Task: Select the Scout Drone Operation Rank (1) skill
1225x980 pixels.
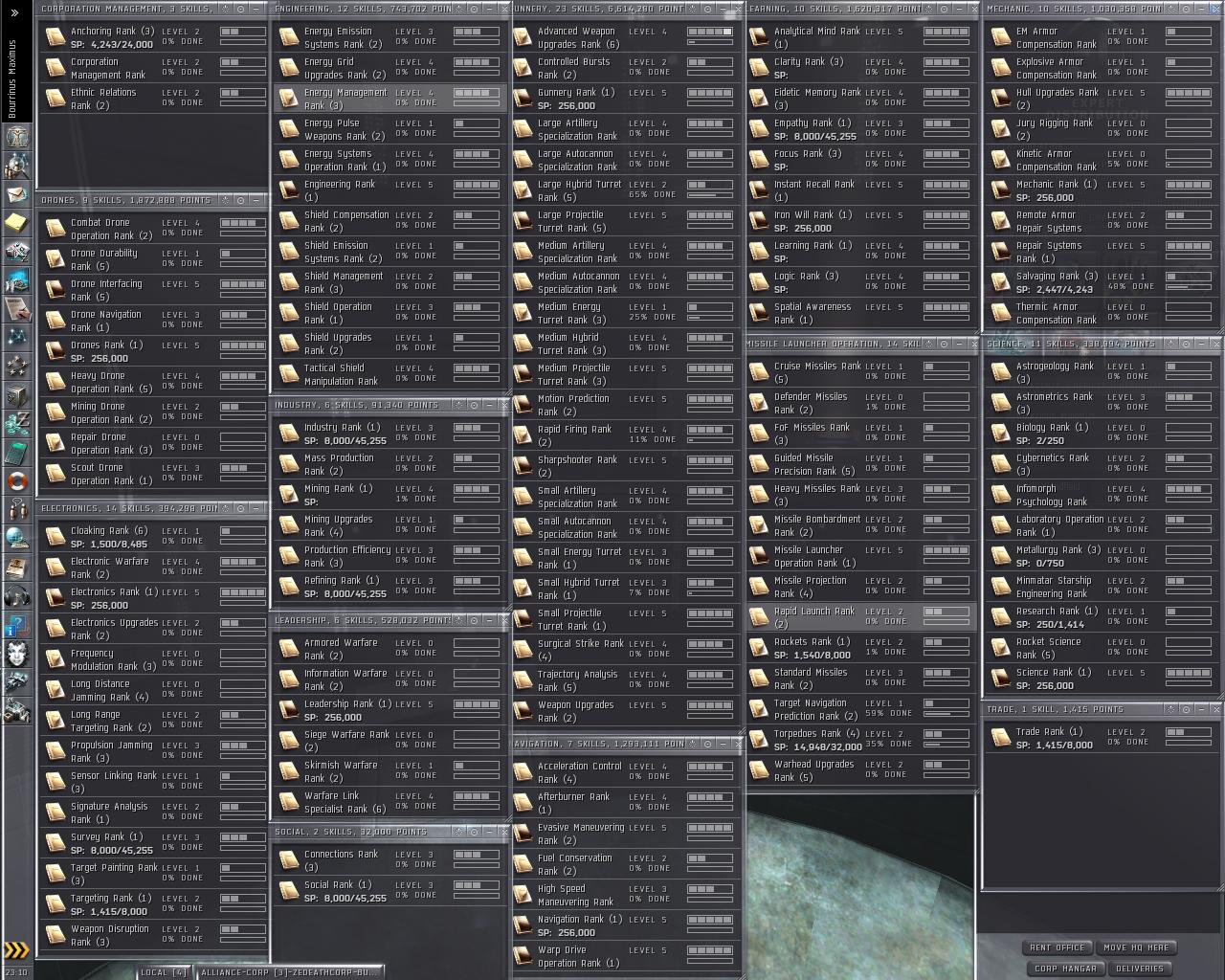Action: (155, 474)
